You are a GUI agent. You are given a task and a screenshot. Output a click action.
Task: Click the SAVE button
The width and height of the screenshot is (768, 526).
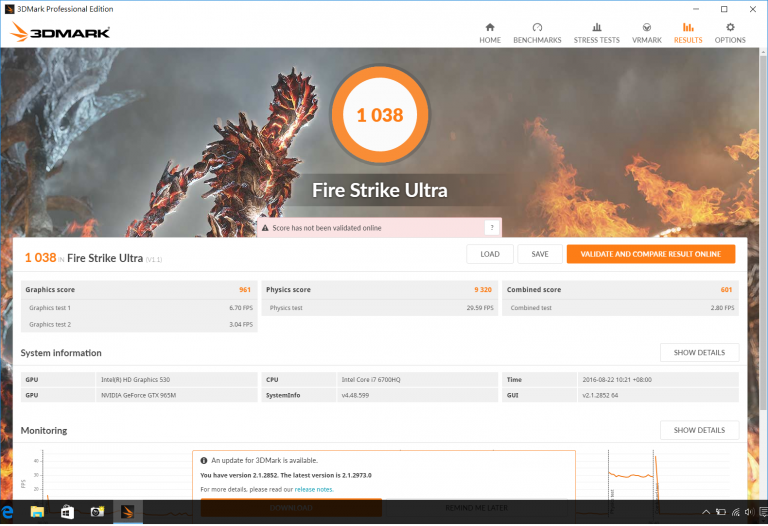[540, 254]
